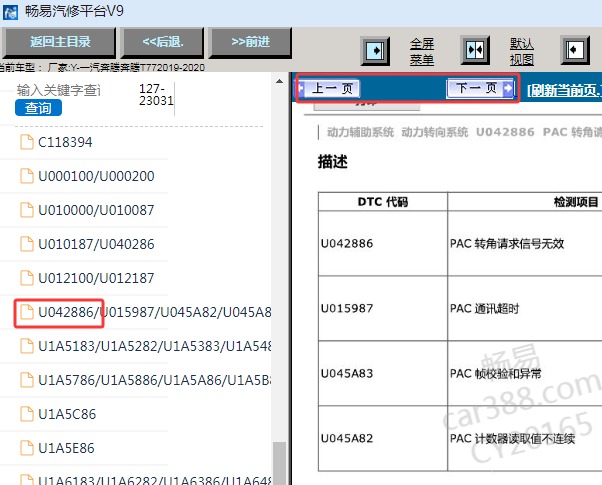602x485 pixels.
Task: Click the document icon beside U010187/U040286
Action: [x=26, y=244]
